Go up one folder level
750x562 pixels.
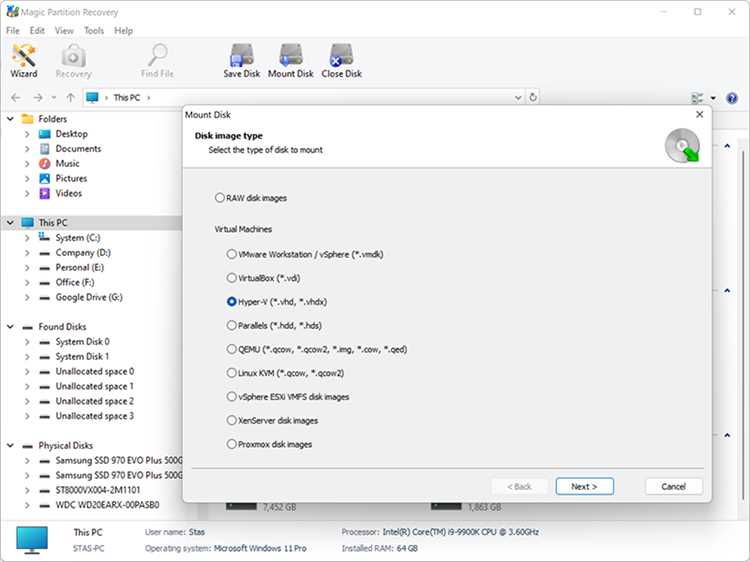70,98
